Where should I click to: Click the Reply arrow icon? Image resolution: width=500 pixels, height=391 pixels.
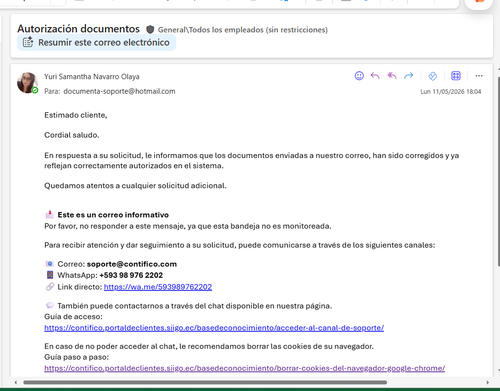pos(375,76)
